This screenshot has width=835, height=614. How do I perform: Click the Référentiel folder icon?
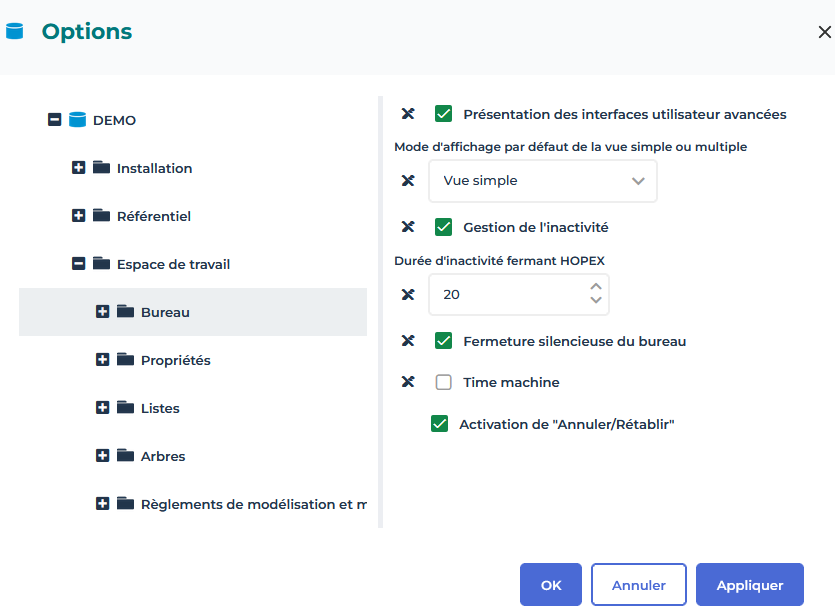point(101,216)
